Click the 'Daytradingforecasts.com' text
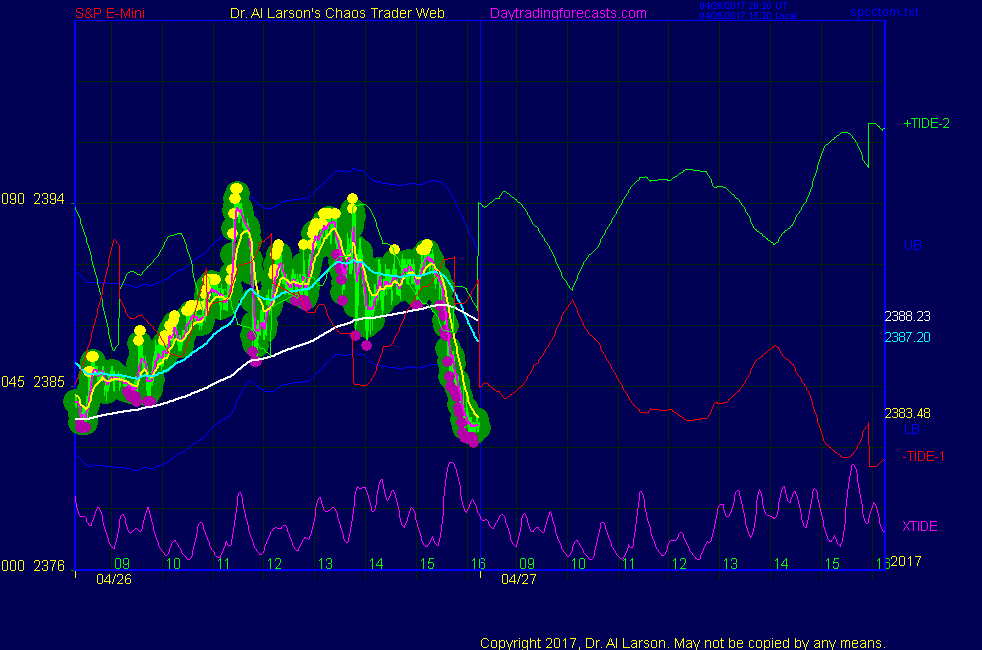This screenshot has width=982, height=650. pos(568,13)
